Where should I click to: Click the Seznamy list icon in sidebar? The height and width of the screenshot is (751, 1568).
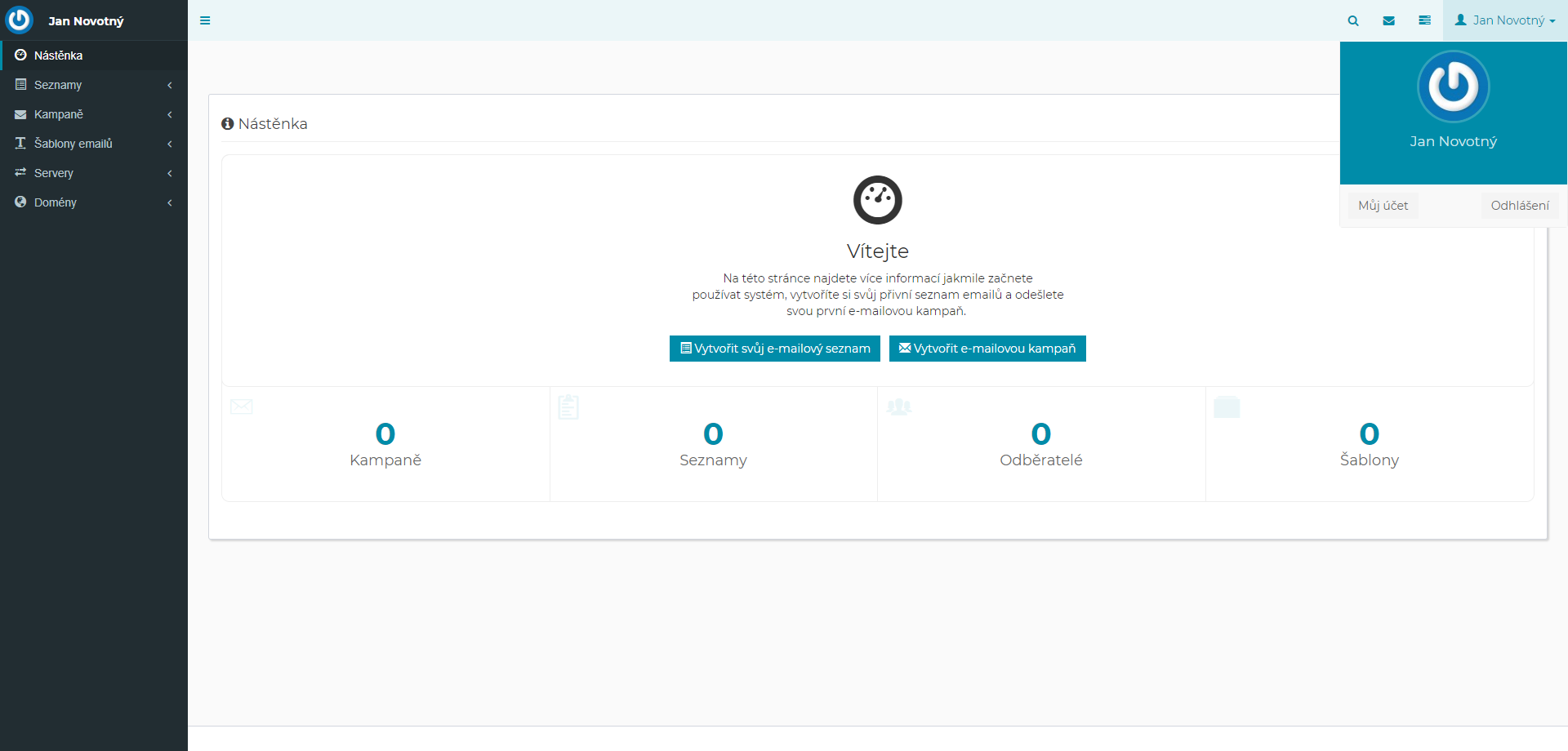pyautogui.click(x=20, y=84)
